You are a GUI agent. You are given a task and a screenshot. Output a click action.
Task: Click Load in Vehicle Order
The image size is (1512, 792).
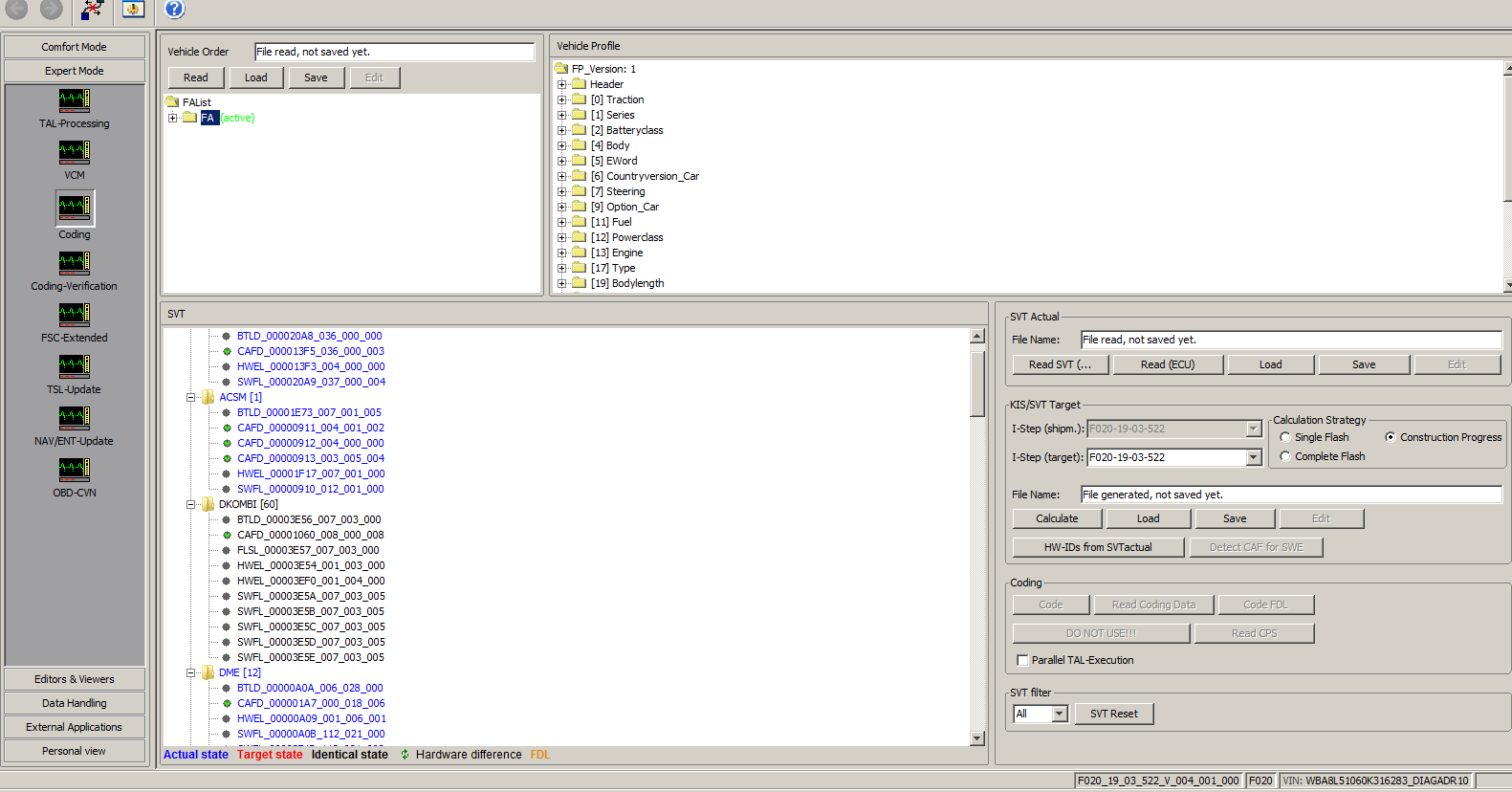click(x=256, y=77)
